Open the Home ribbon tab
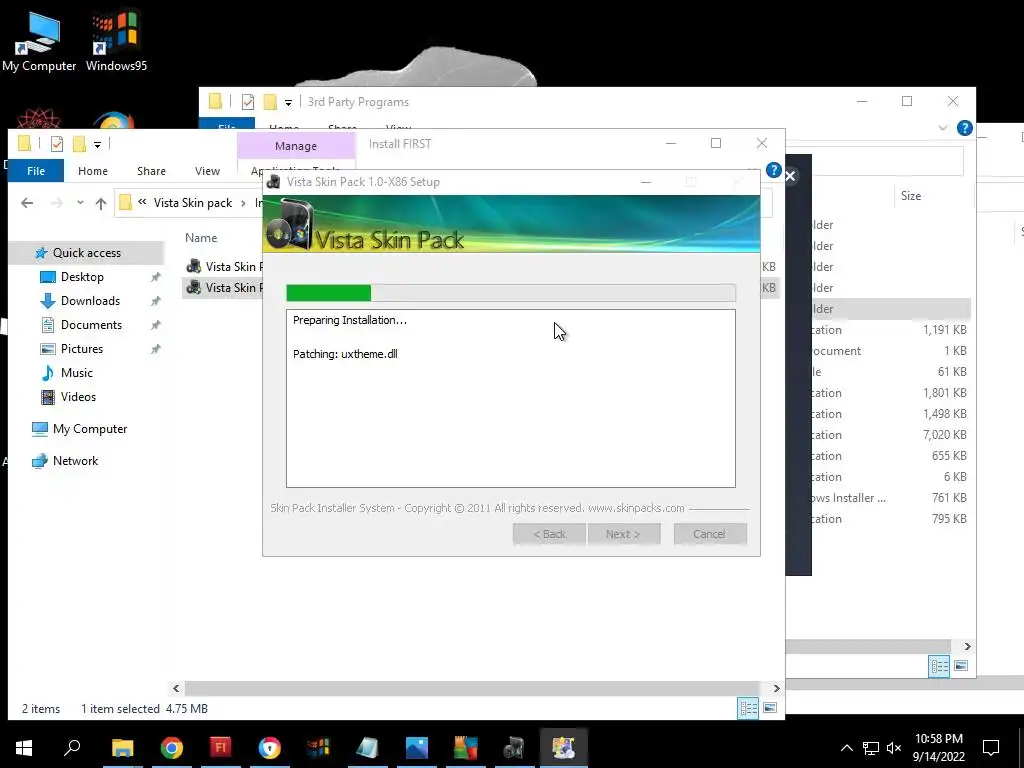The height and width of the screenshot is (768, 1024). click(93, 171)
